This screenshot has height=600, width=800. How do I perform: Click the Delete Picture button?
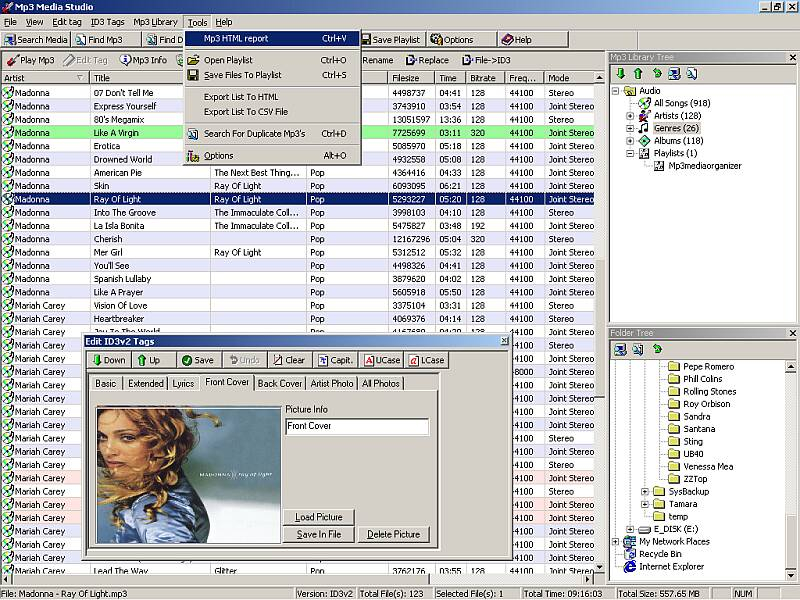(393, 534)
